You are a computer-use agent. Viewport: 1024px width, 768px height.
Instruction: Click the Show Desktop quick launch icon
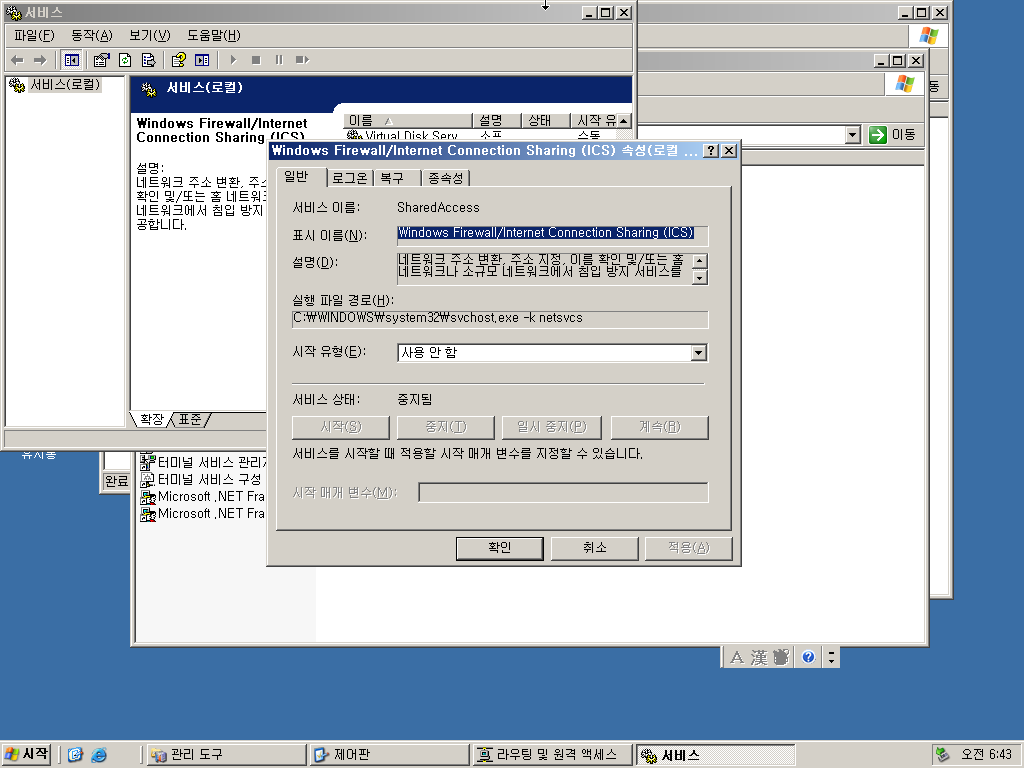click(75, 755)
